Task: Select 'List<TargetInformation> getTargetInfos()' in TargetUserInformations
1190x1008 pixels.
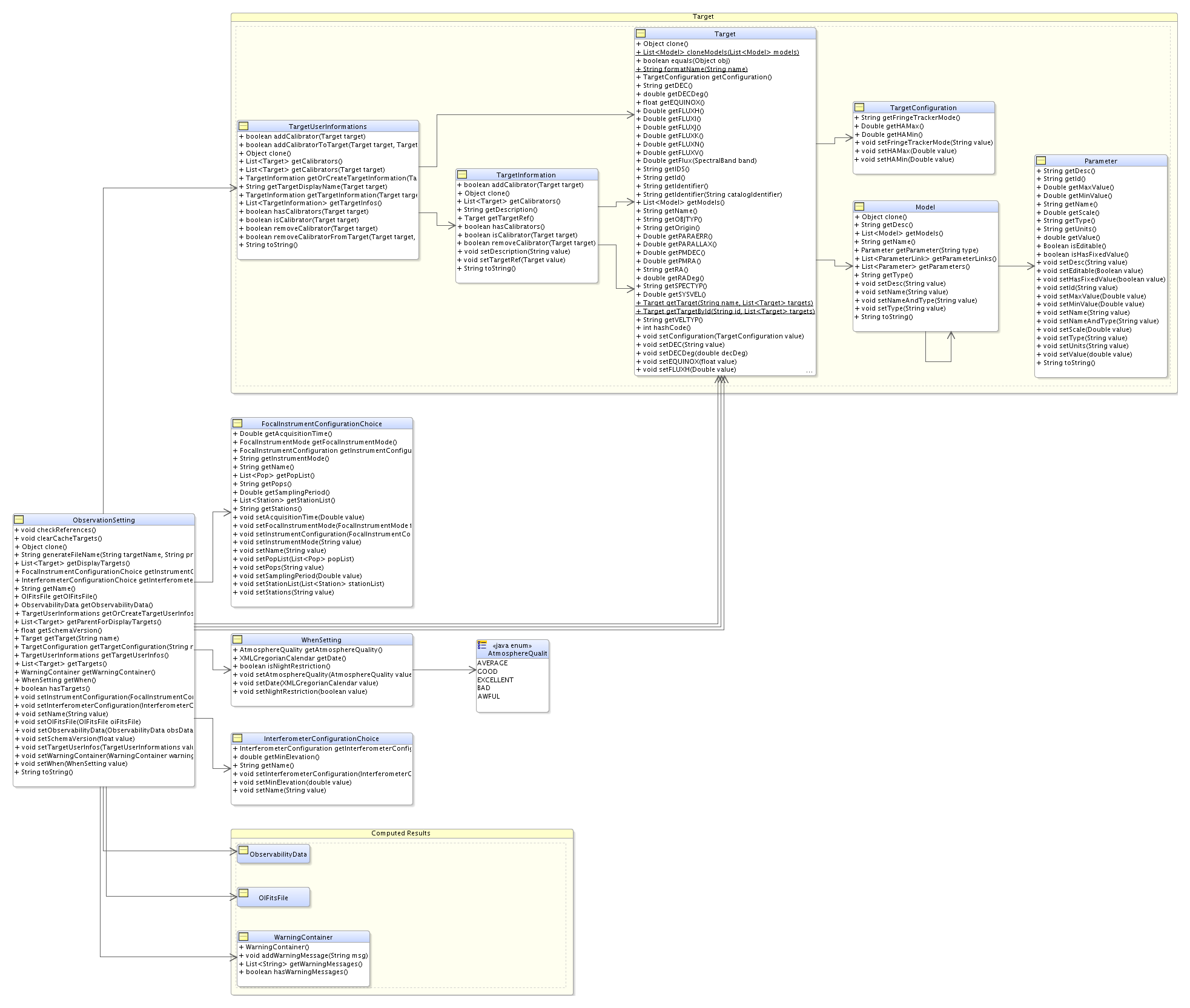Action: [311, 203]
